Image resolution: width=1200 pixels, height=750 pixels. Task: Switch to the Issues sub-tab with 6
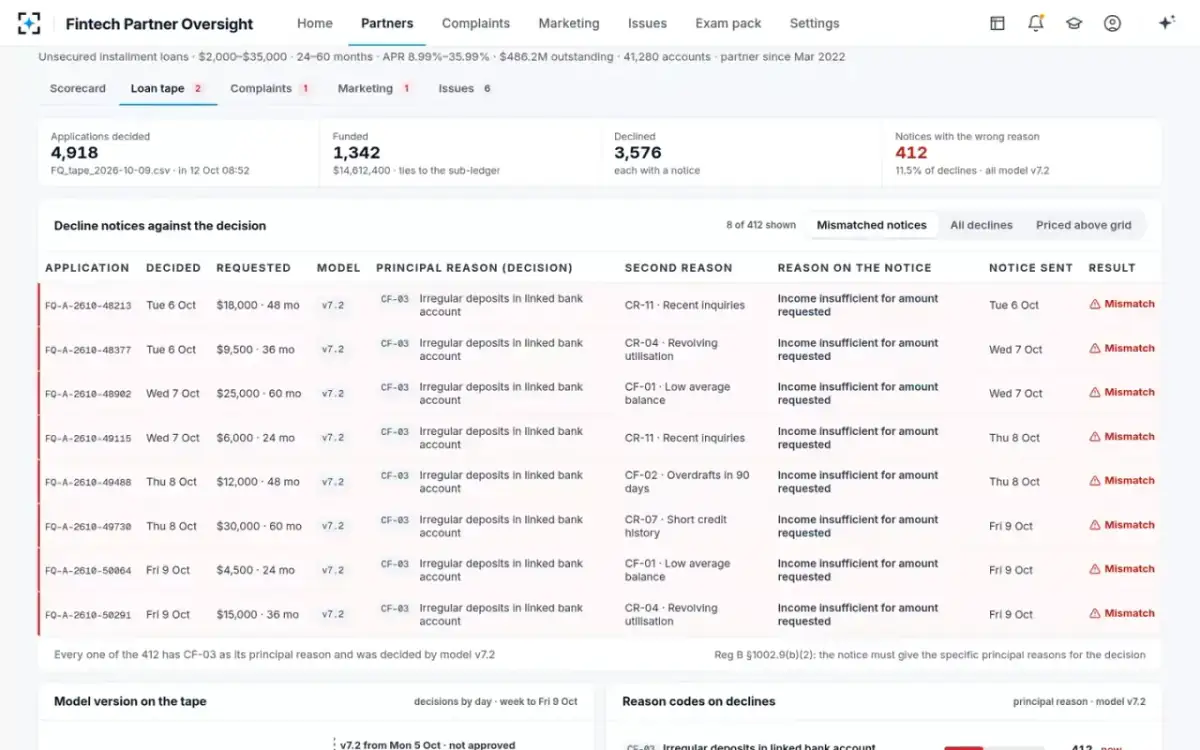(x=465, y=88)
